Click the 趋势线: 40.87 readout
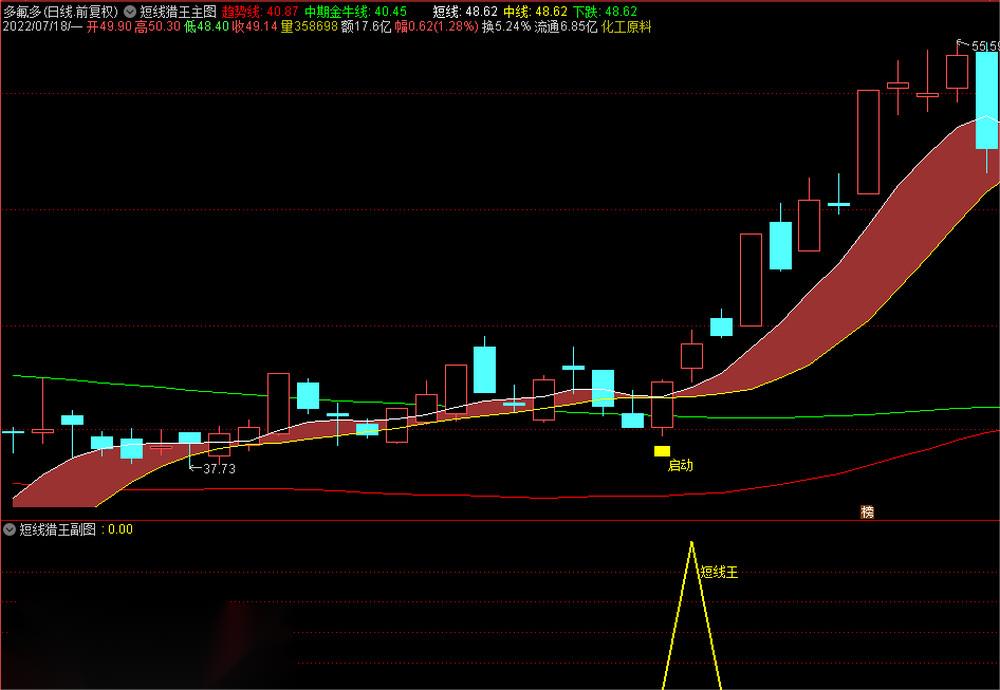Screen dimensions: 1000x690 [x=260, y=11]
